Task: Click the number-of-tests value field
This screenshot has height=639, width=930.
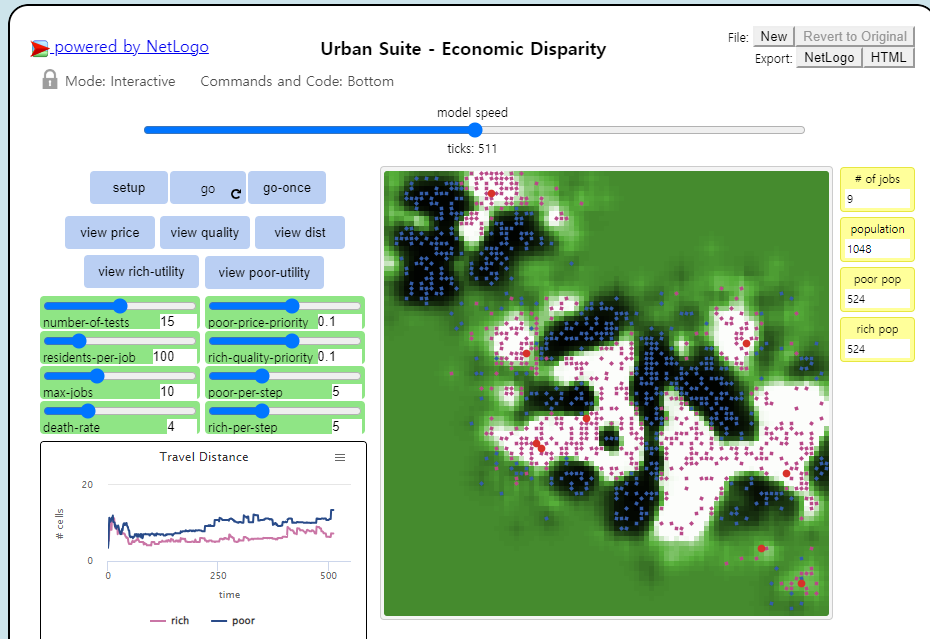Action: coord(178,322)
